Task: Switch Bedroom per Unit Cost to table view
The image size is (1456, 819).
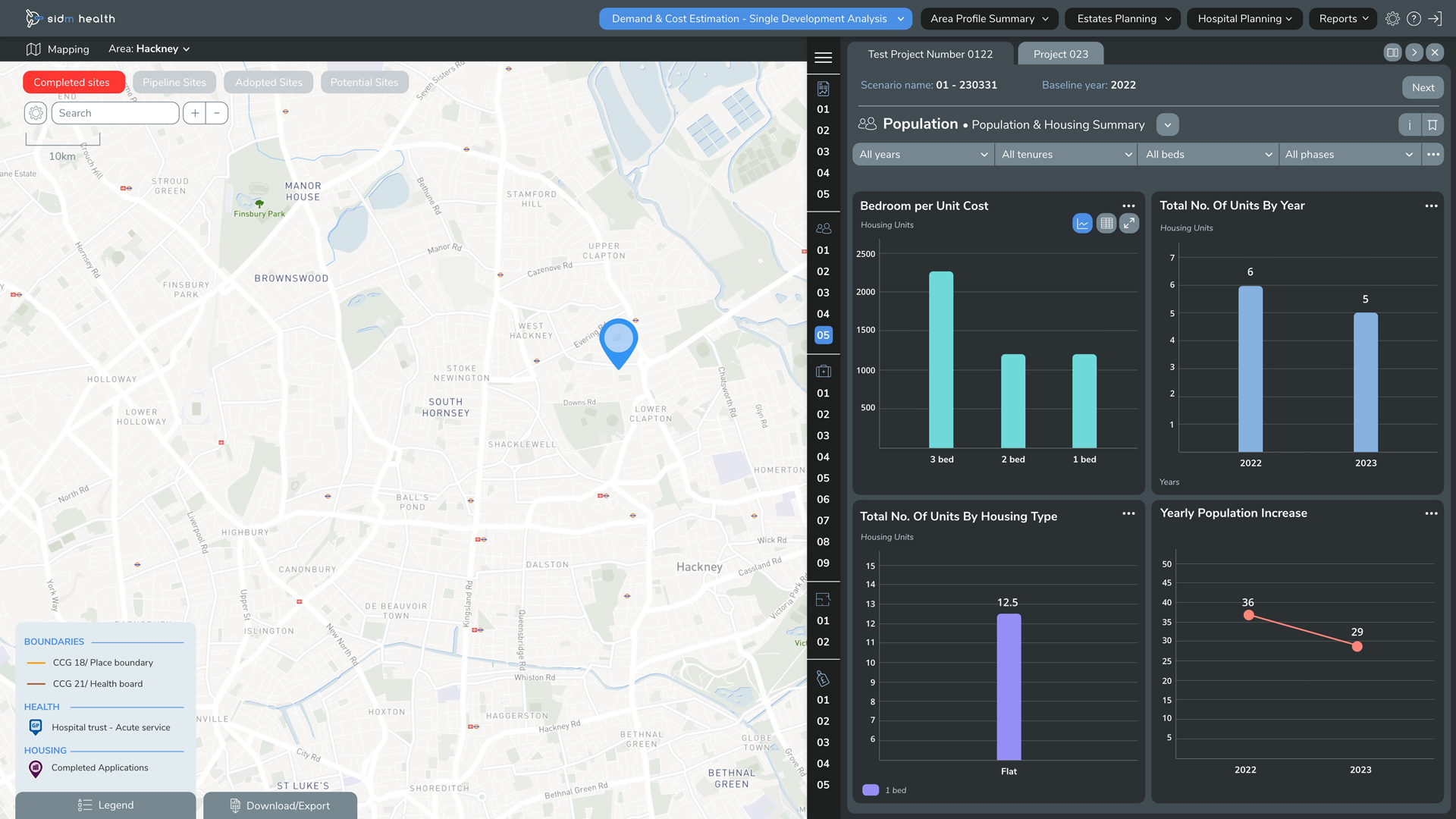Action: [x=1106, y=223]
